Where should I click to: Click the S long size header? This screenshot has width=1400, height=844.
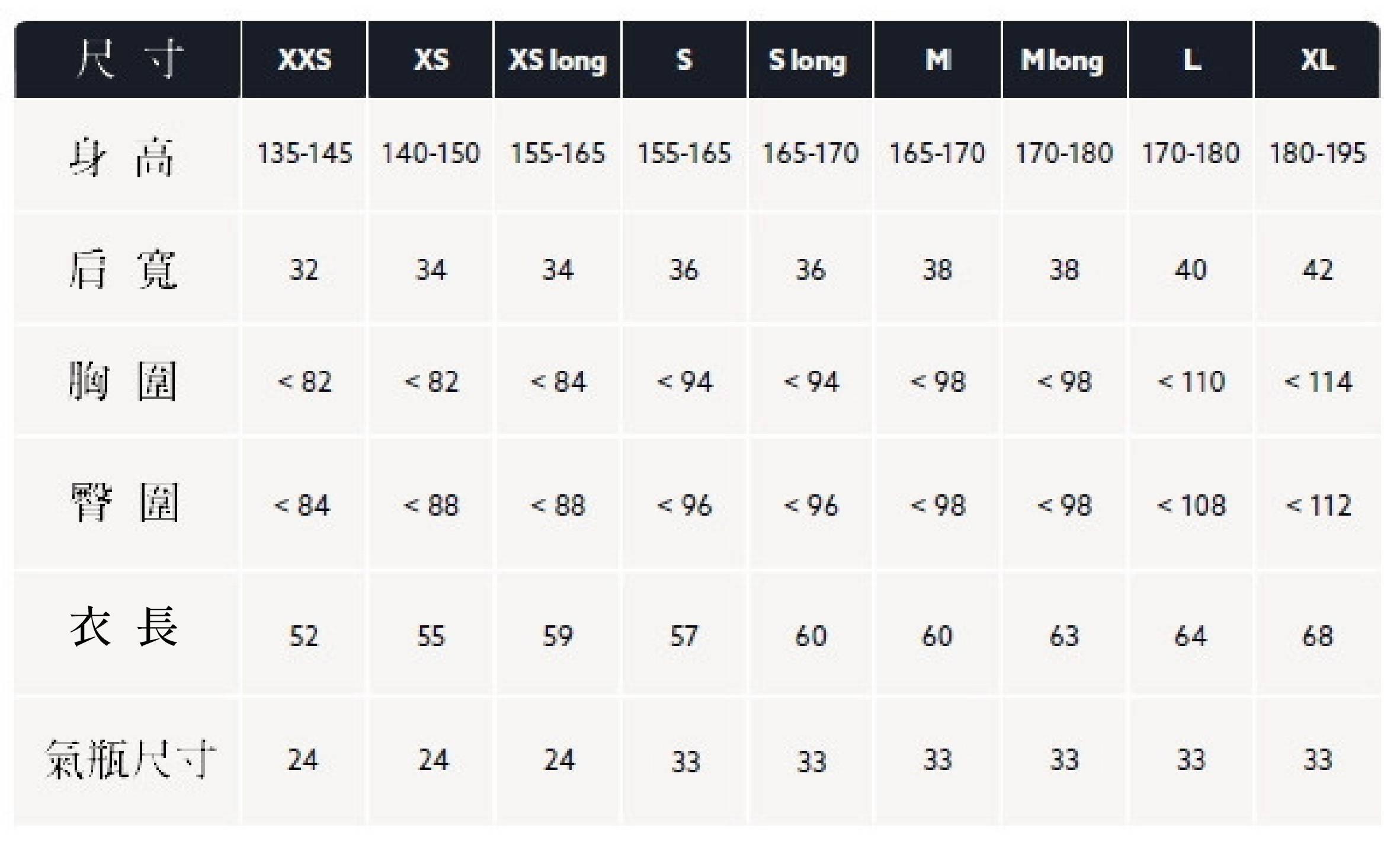[809, 60]
